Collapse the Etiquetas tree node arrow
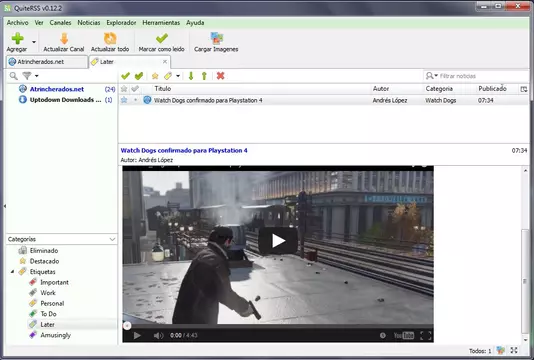Image resolution: width=534 pixels, height=360 pixels. click(12, 271)
